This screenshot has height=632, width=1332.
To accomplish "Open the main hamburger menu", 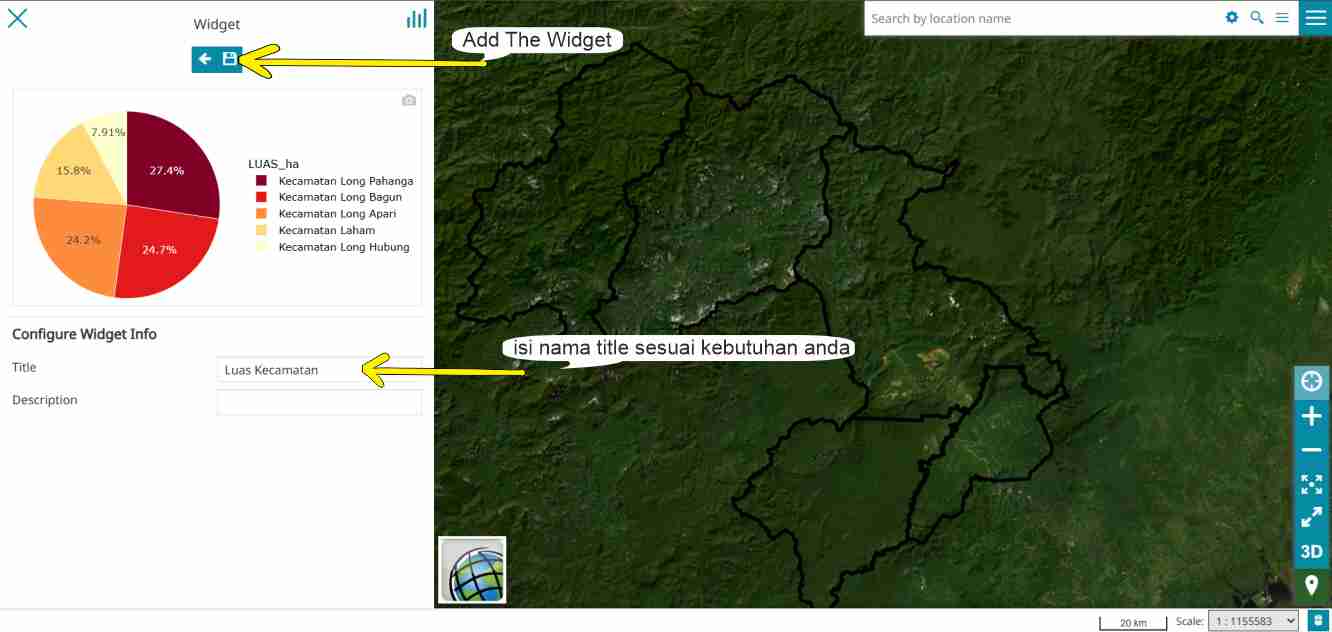I will 1315,18.
